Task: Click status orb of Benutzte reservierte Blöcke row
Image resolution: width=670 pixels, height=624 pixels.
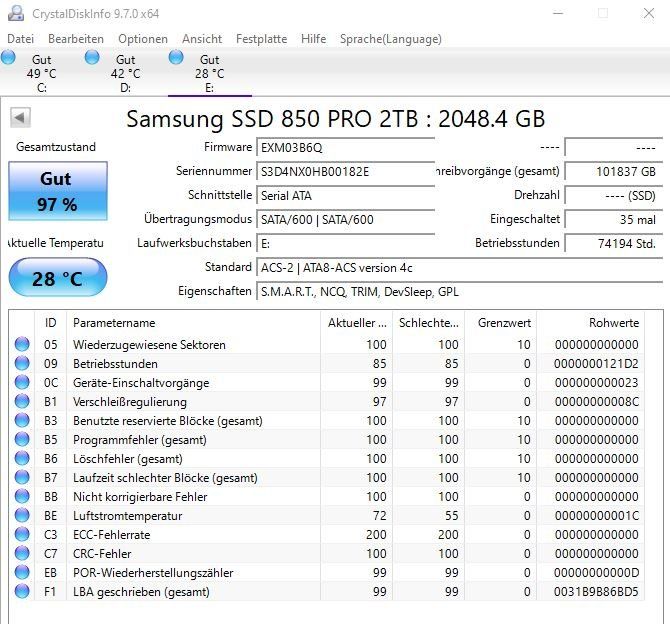Action: (22, 420)
